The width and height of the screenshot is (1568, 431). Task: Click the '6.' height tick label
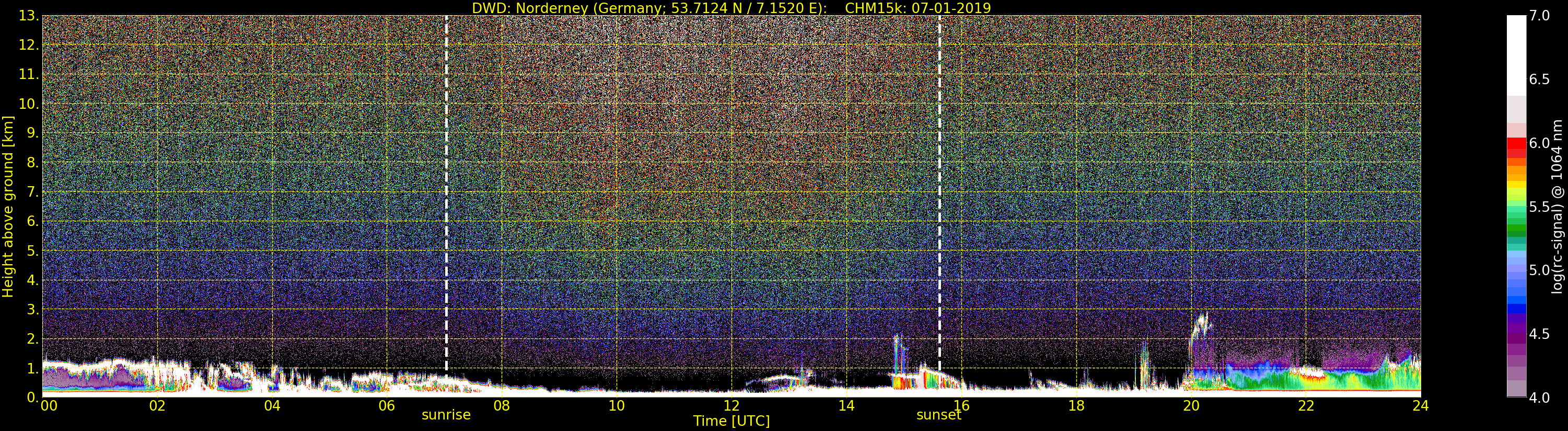pos(33,221)
